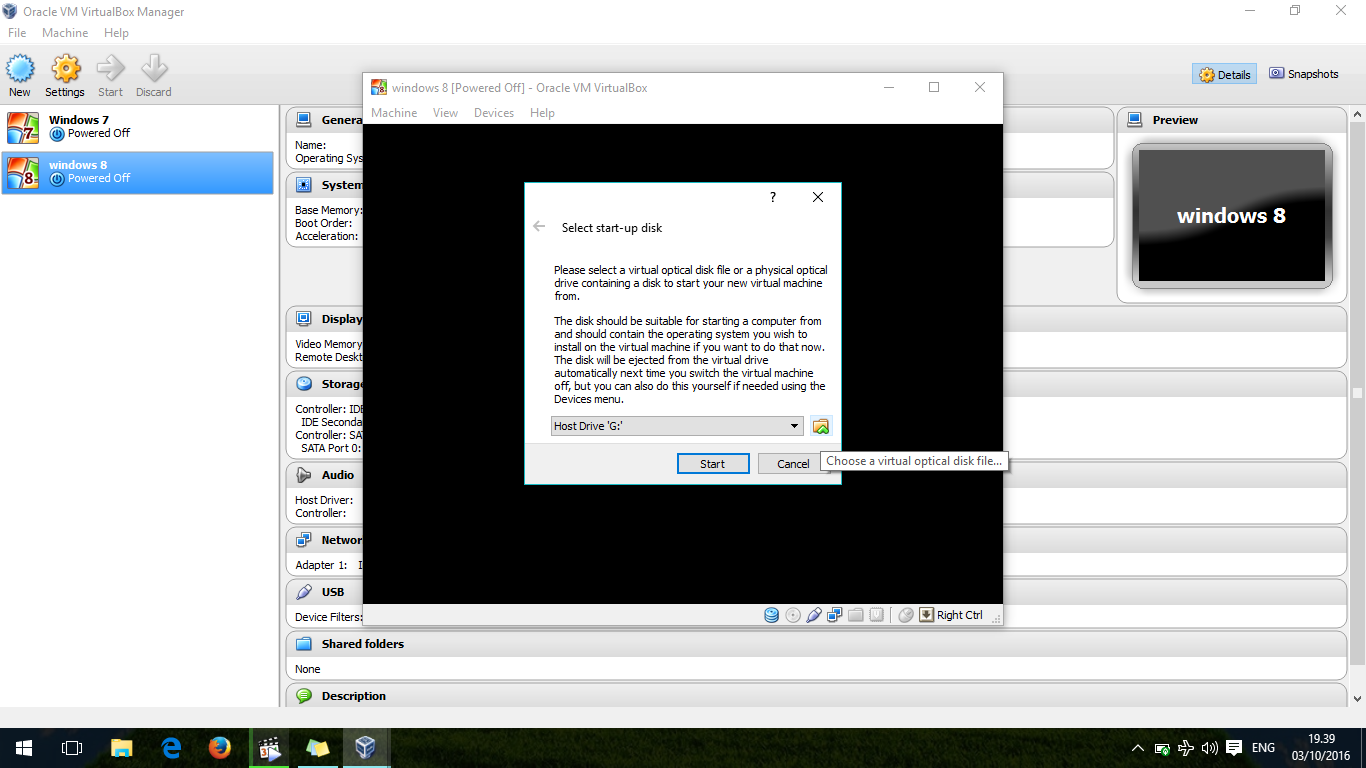1366x768 pixels.
Task: Click the Start arrow in Manager toolbar
Action: click(110, 76)
